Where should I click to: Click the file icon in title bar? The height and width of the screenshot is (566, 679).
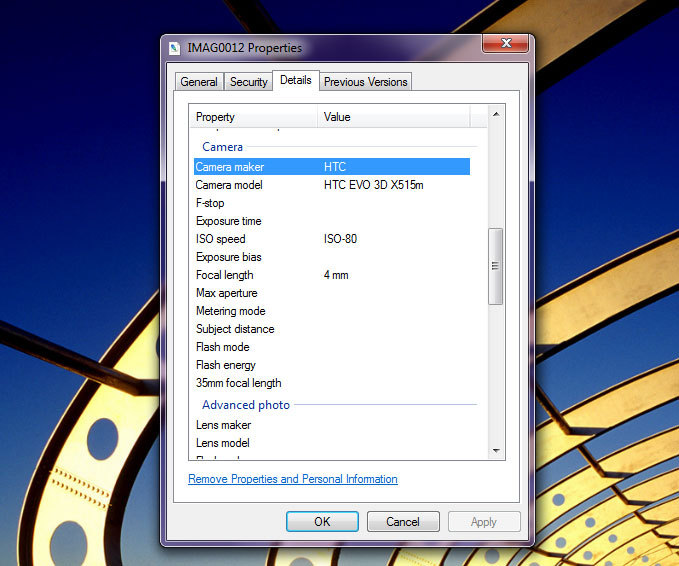pyautogui.click(x=174, y=48)
